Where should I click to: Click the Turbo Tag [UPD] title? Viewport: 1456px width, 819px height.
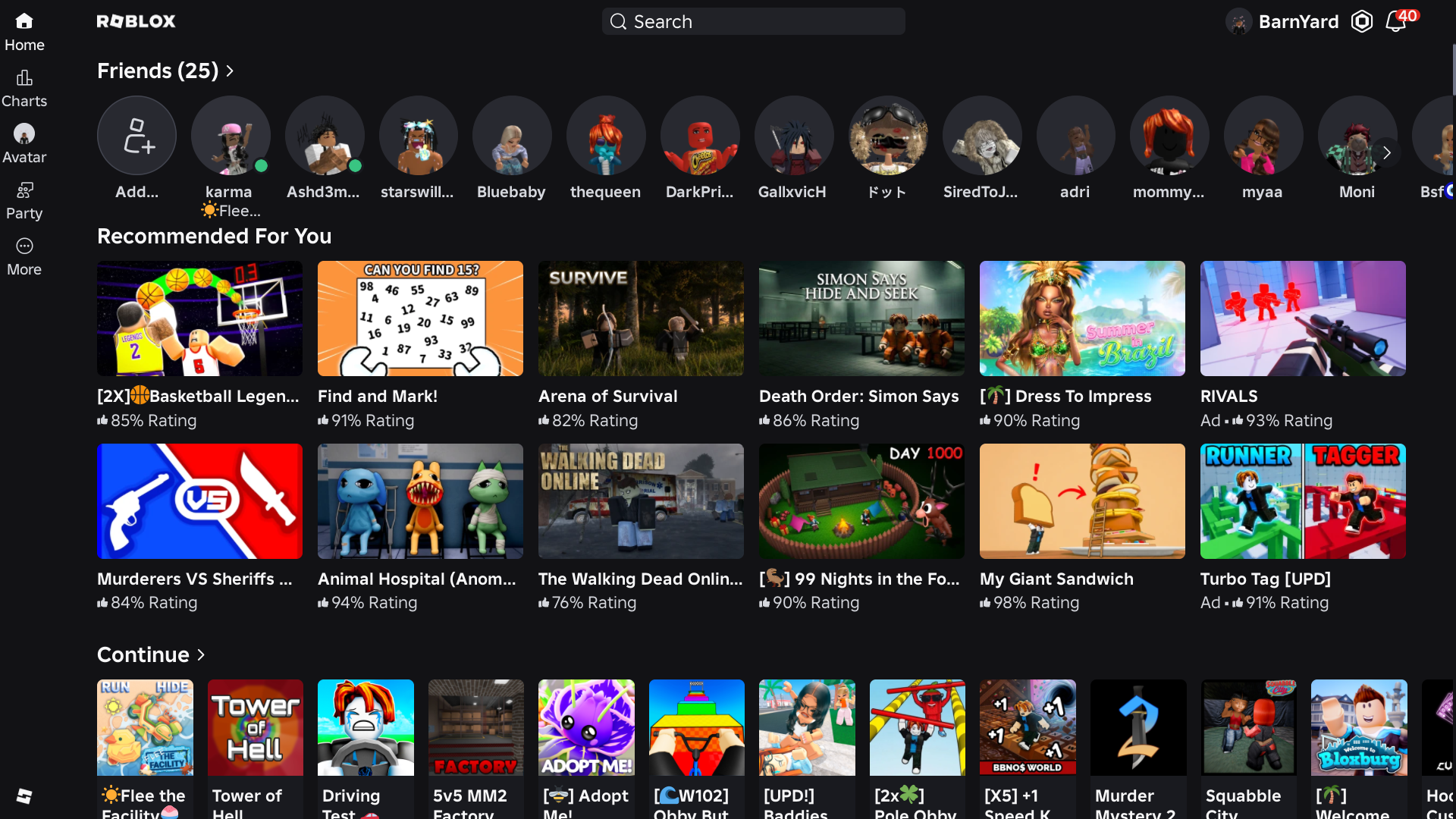tap(1266, 579)
